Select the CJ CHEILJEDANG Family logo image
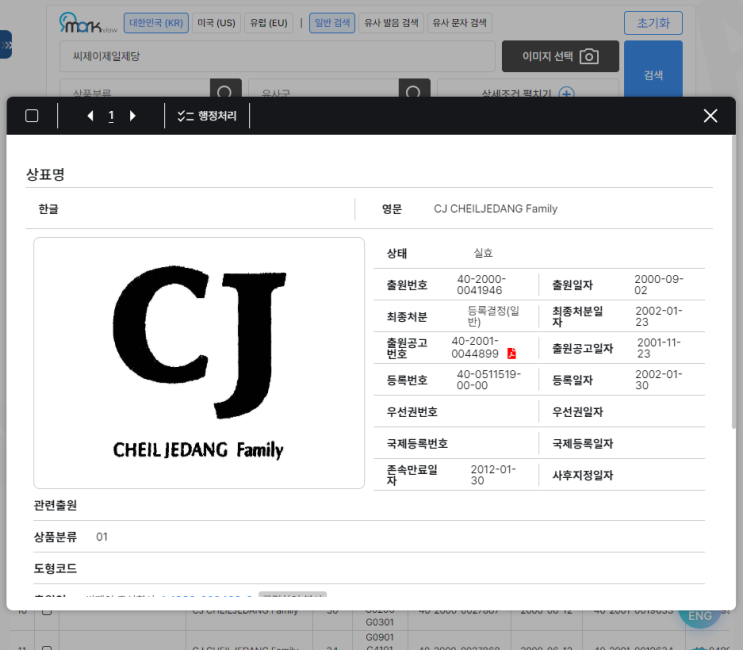 point(199,363)
